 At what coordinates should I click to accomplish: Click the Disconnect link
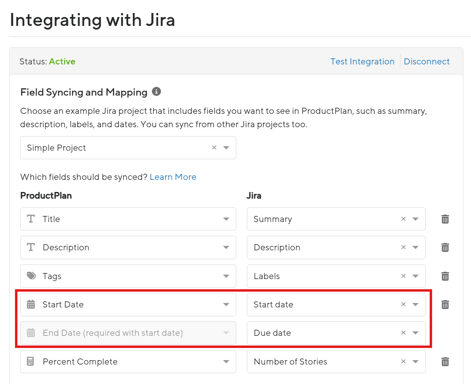(x=427, y=62)
